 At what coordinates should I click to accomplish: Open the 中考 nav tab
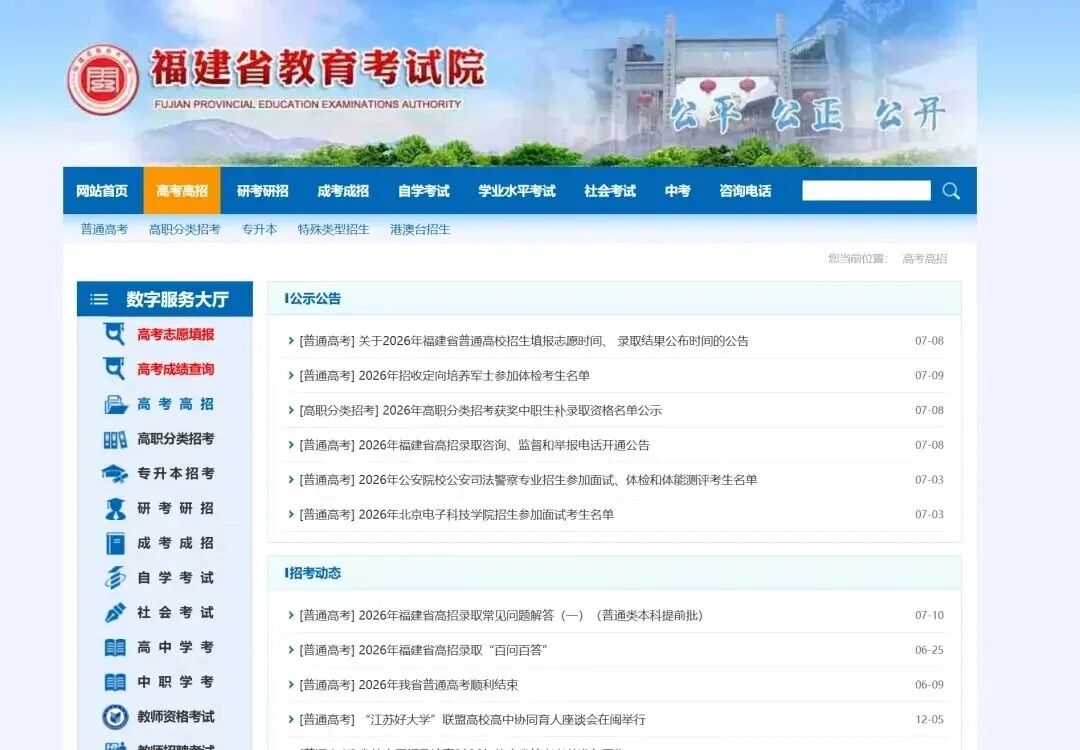(678, 191)
